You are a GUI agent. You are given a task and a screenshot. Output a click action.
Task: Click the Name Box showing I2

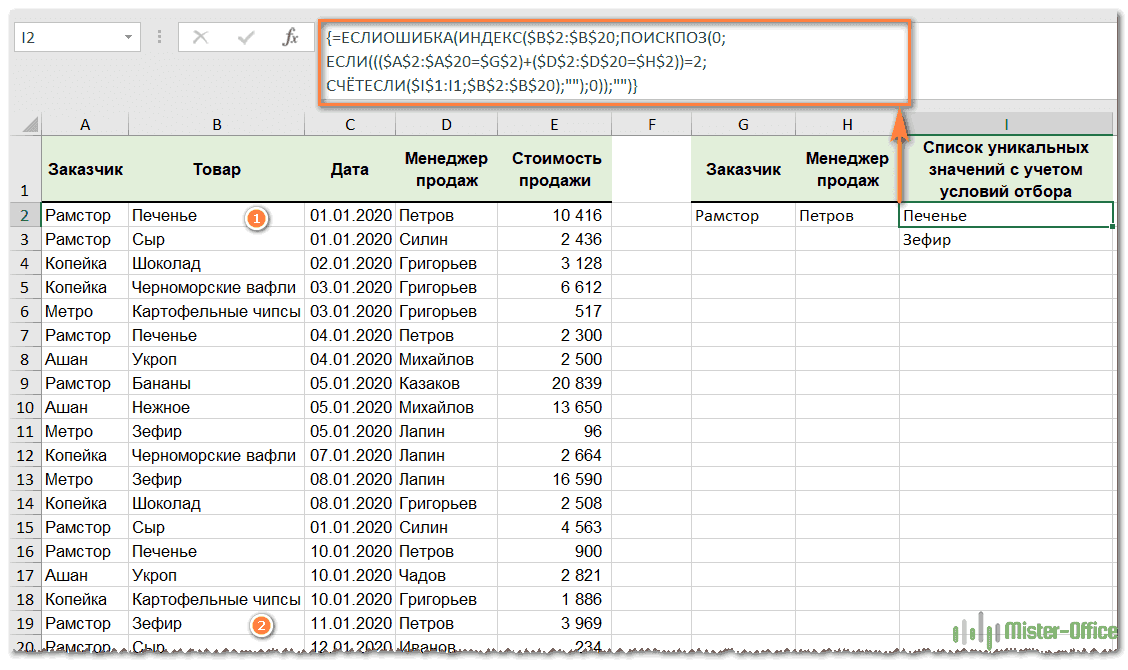coord(65,38)
